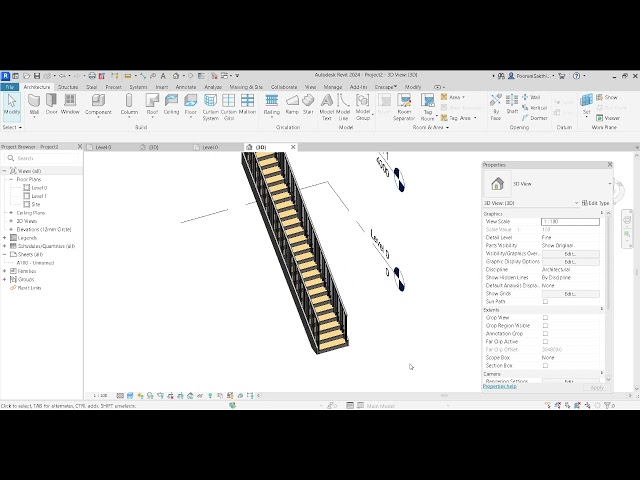Click Edit Type in Properties panel
The image size is (640, 480).
tap(596, 203)
